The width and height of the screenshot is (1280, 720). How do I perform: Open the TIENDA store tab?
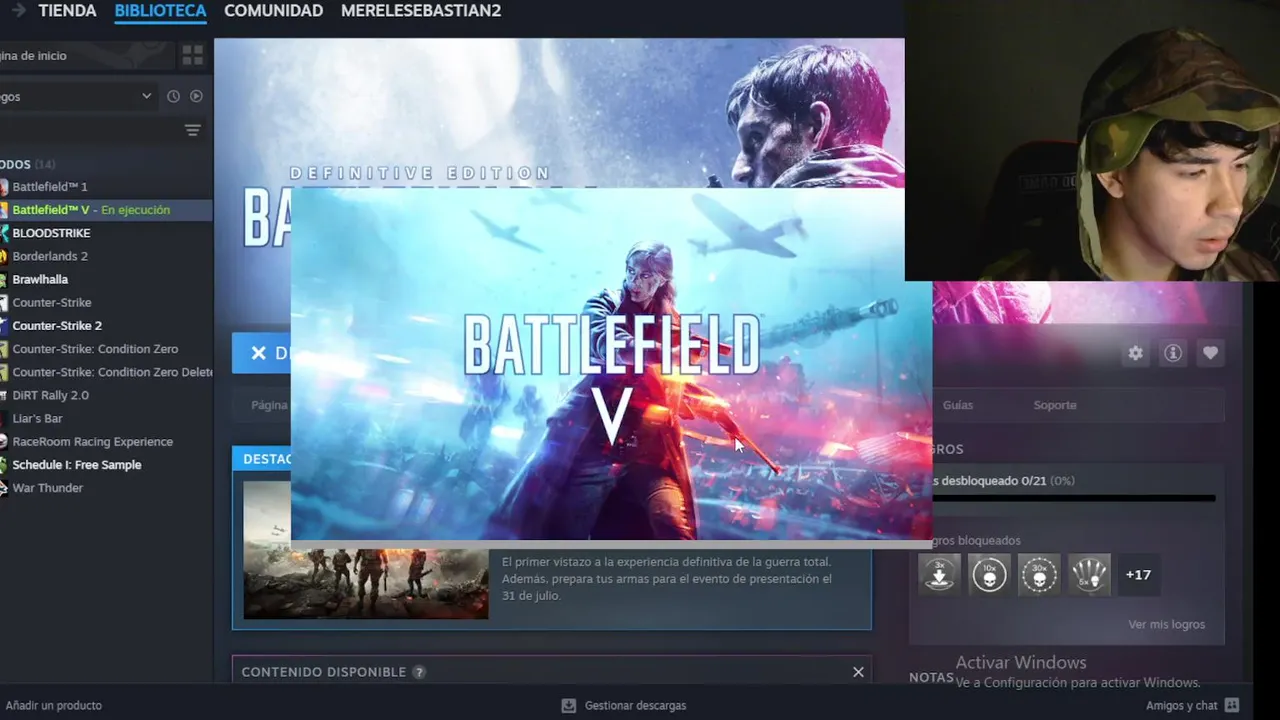67,11
